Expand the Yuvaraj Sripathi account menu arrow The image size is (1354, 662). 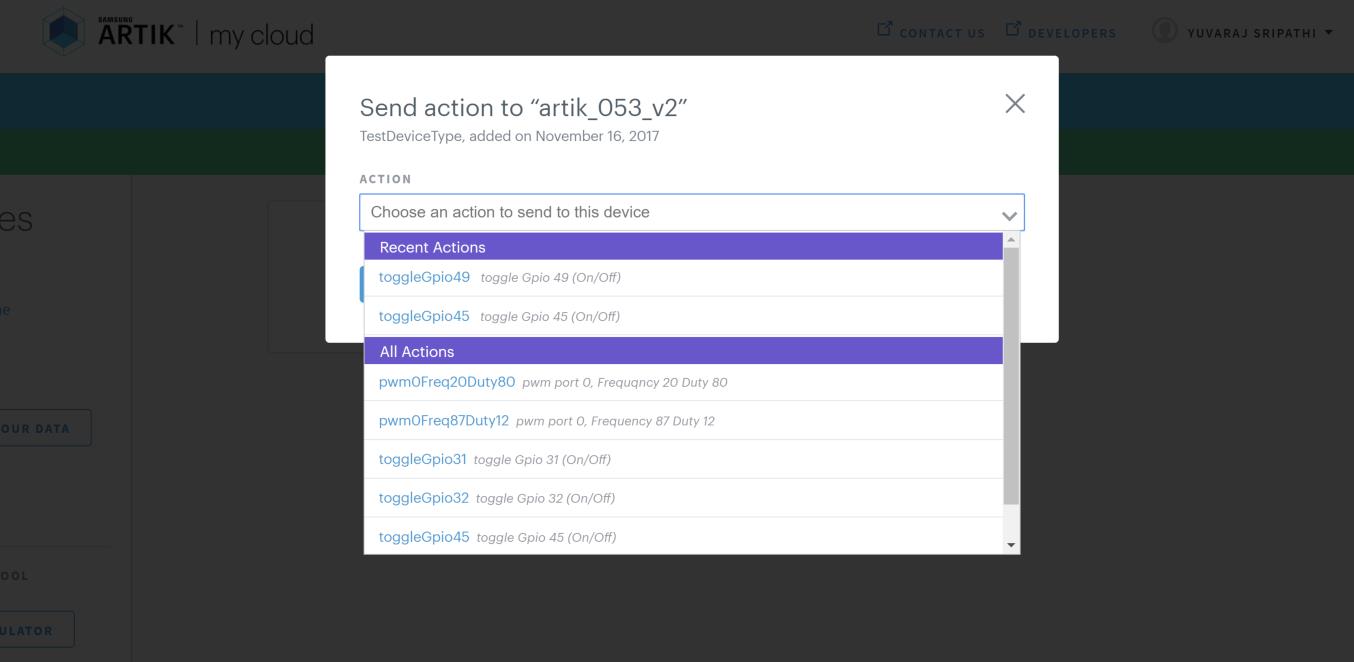pyautogui.click(x=1329, y=32)
